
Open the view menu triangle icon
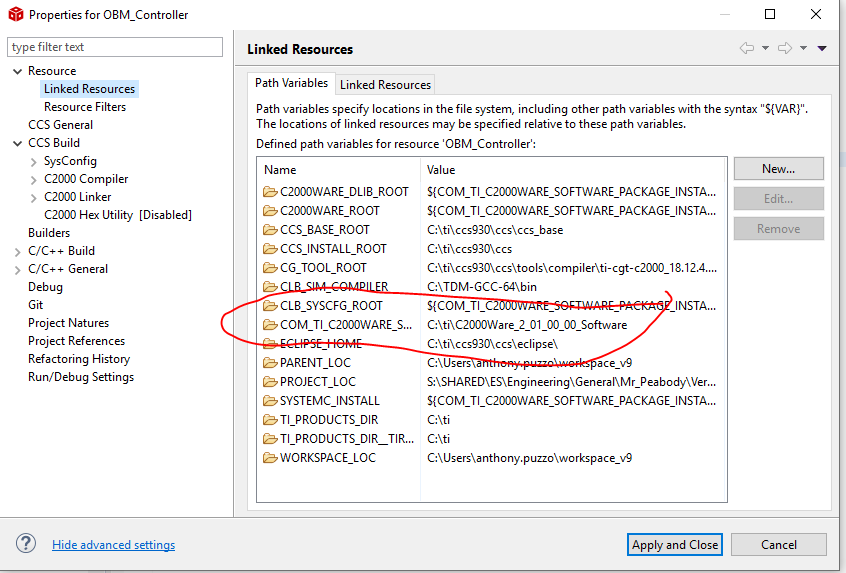[822, 48]
